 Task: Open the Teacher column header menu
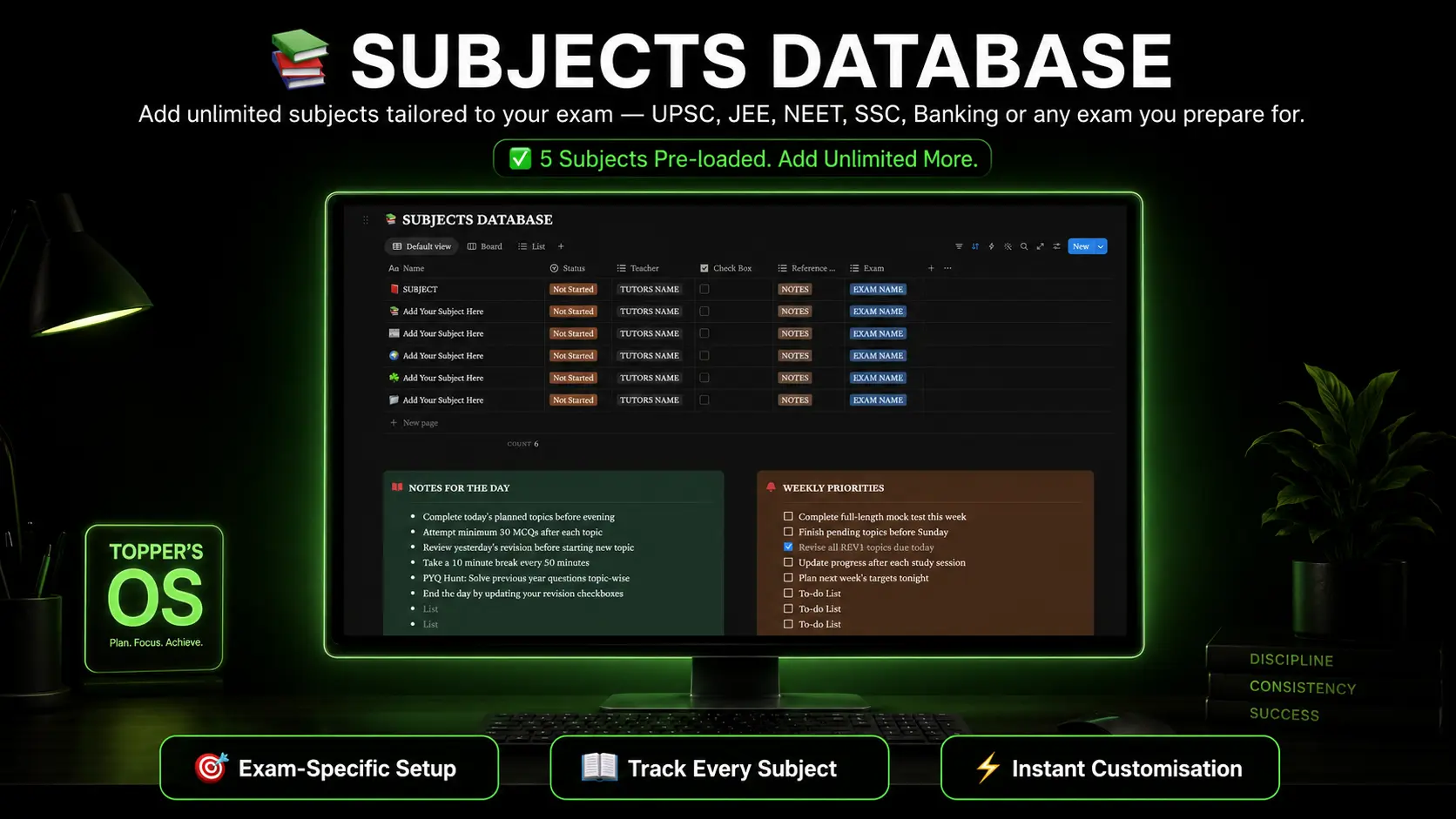(638, 268)
